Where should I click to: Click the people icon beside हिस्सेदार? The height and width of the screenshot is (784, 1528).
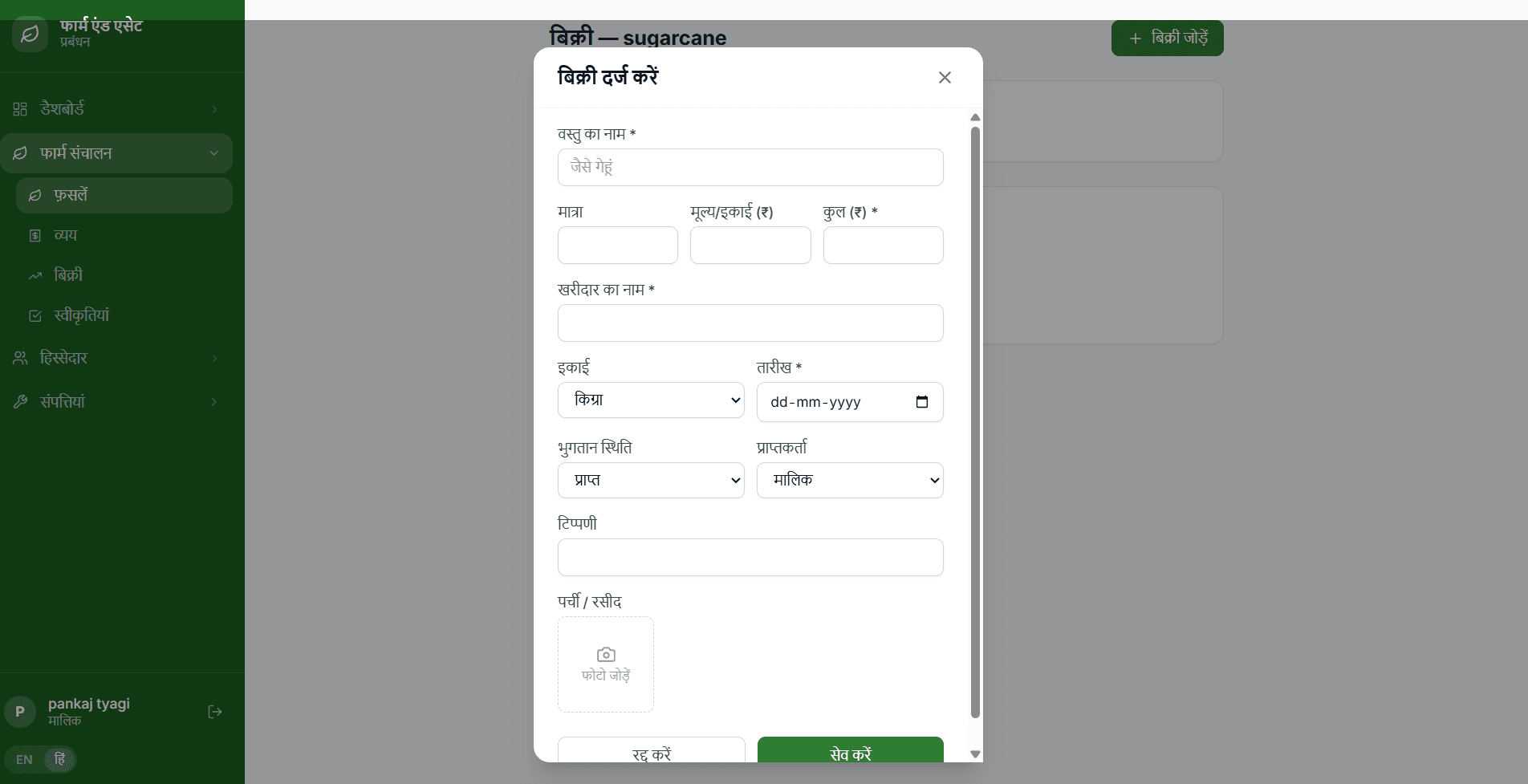(x=20, y=358)
